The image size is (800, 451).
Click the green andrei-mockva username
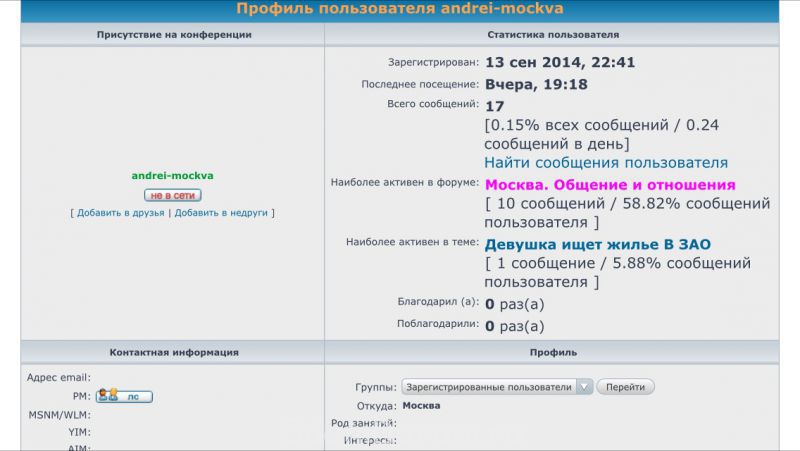point(173,176)
